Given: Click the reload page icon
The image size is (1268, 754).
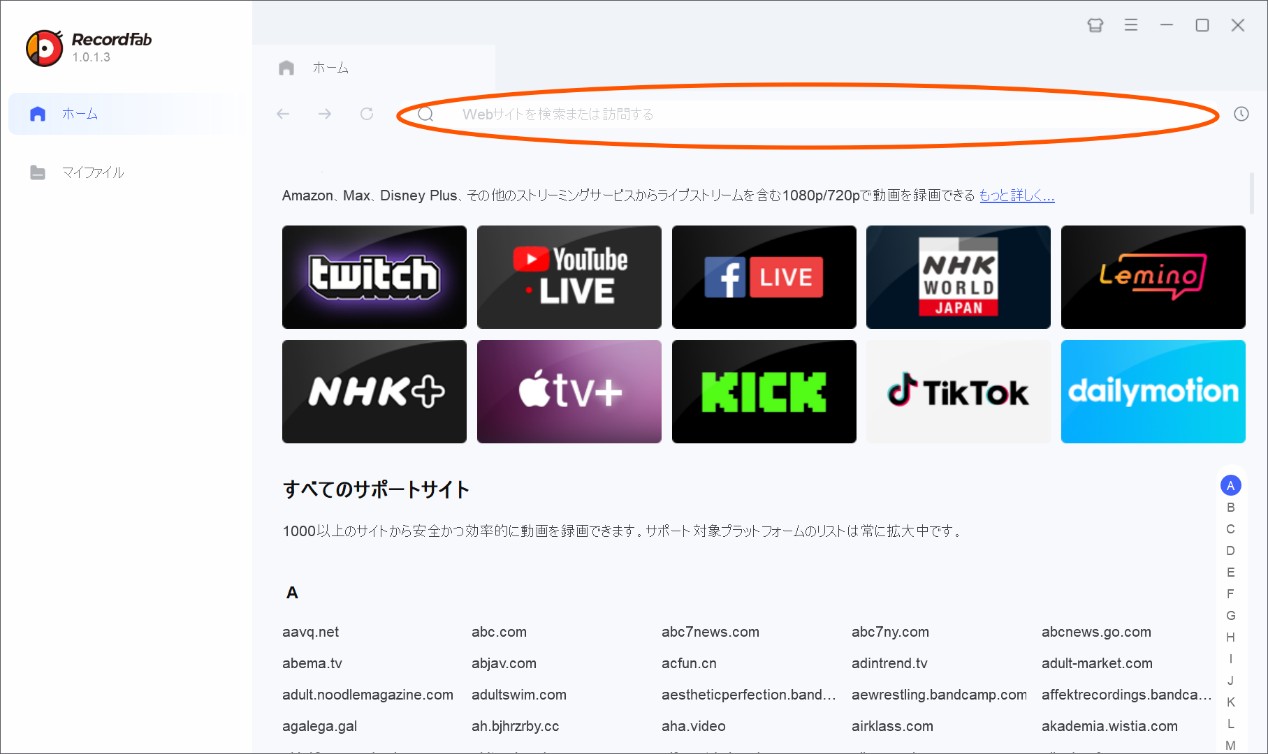Looking at the screenshot, I should pyautogui.click(x=367, y=114).
